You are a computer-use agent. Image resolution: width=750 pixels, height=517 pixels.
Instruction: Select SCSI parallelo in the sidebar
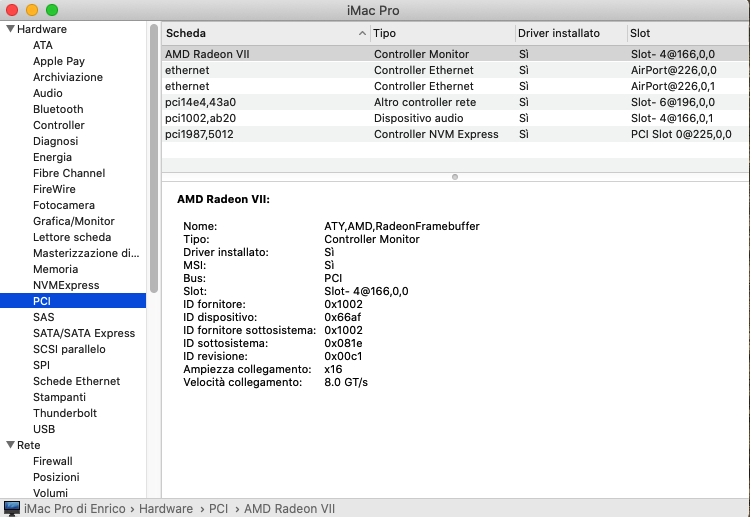tap(69, 349)
